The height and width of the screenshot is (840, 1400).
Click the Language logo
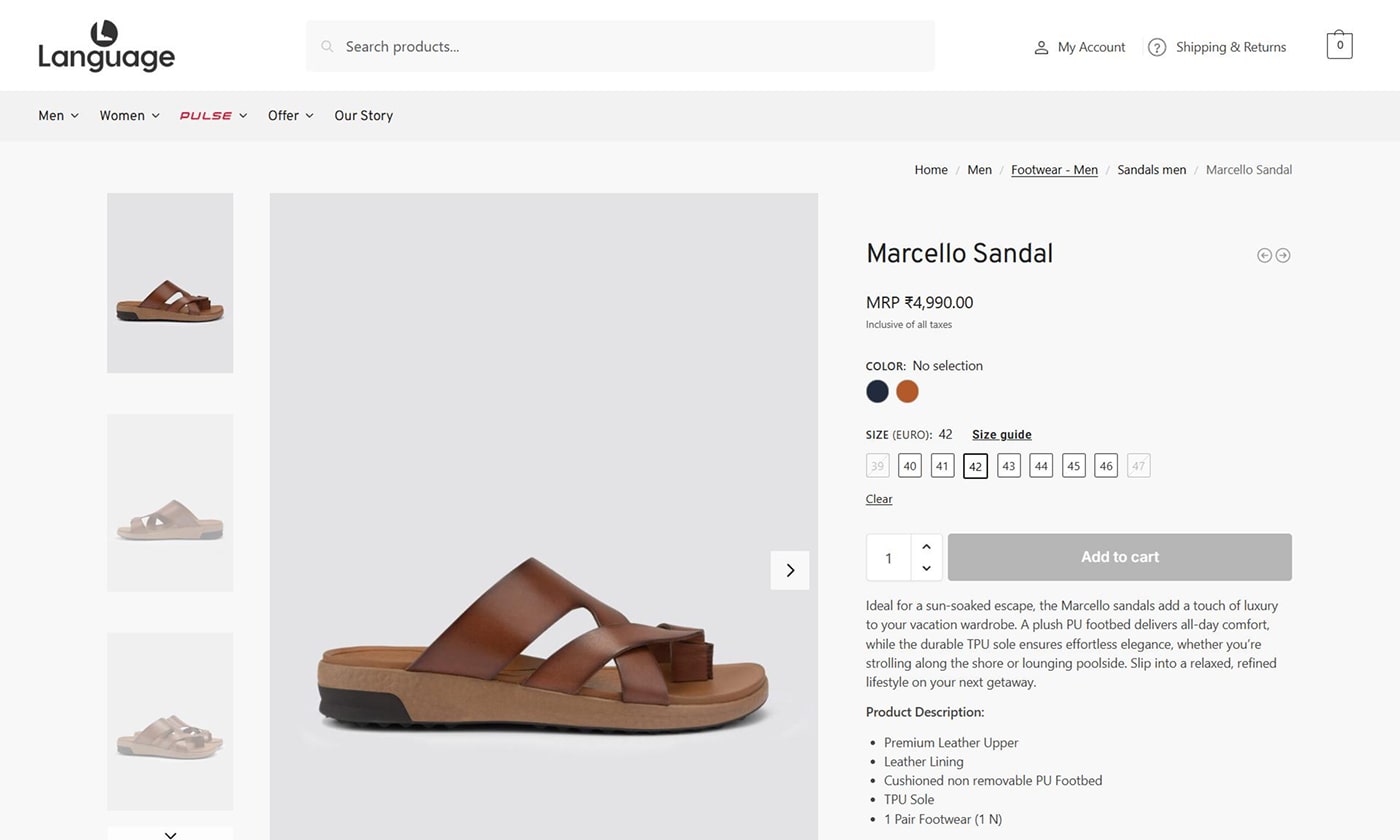point(106,47)
